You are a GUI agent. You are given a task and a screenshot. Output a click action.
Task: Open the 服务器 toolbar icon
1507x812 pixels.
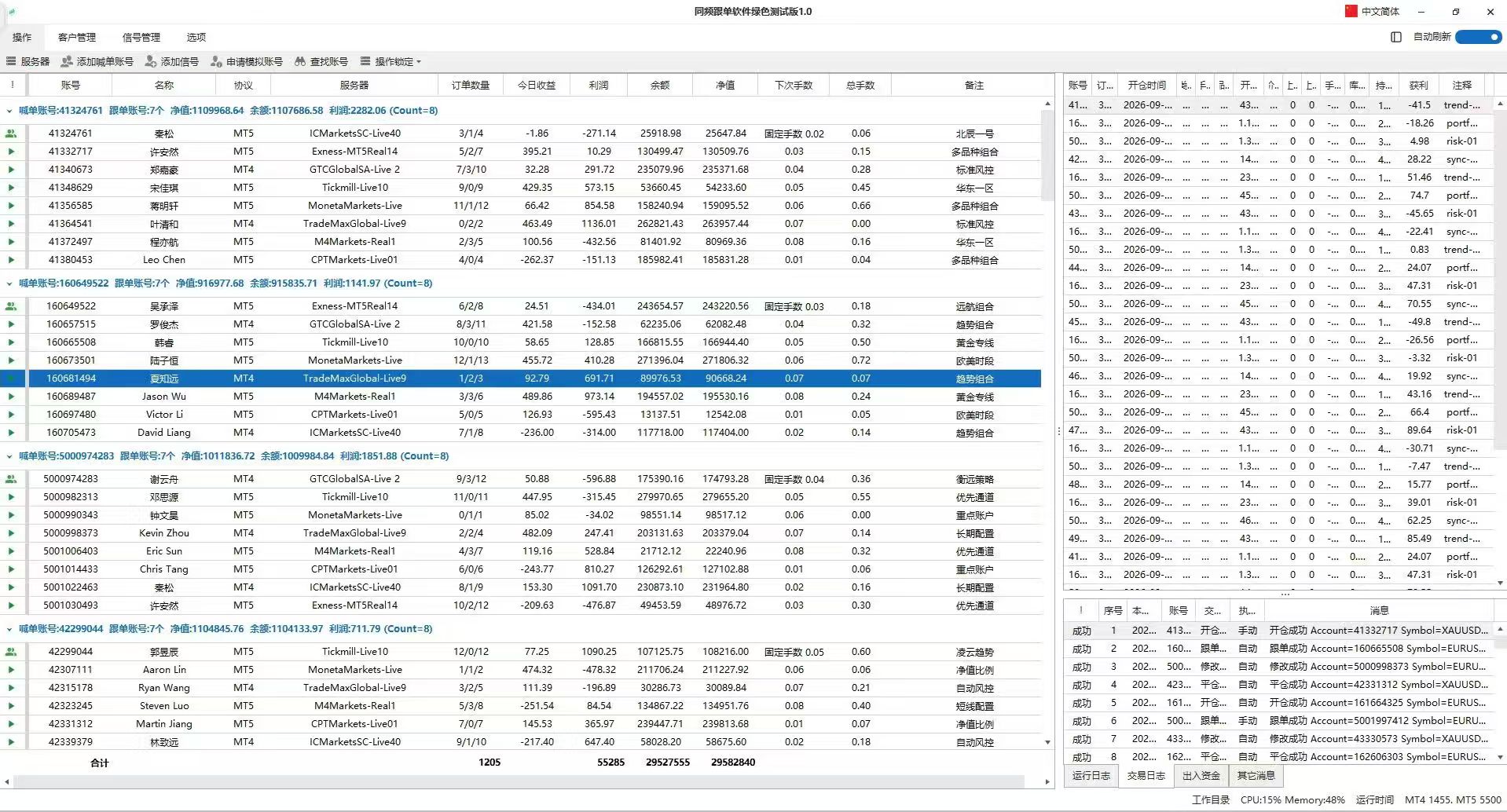pos(11,61)
